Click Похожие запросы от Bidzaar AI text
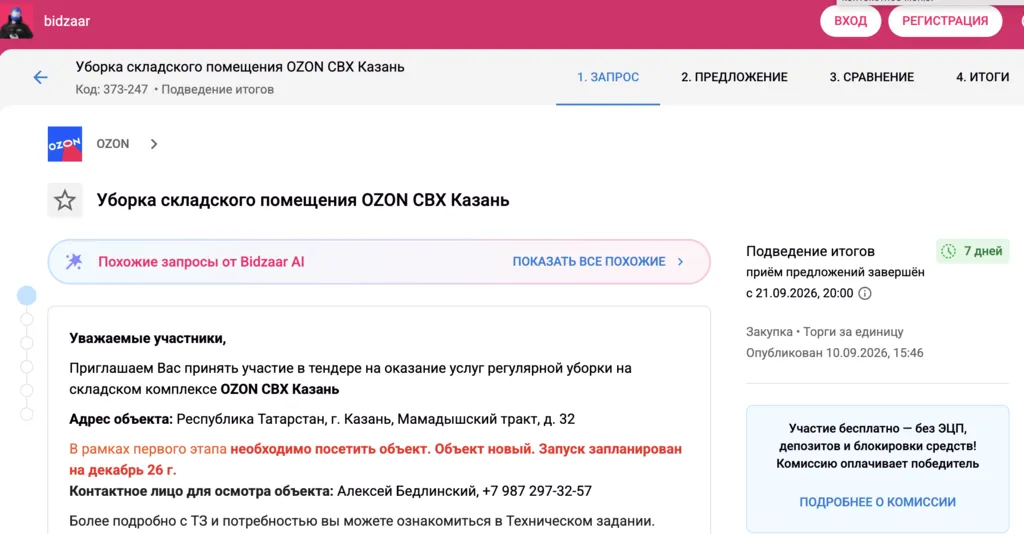This screenshot has height=534, width=1024. tap(201, 262)
